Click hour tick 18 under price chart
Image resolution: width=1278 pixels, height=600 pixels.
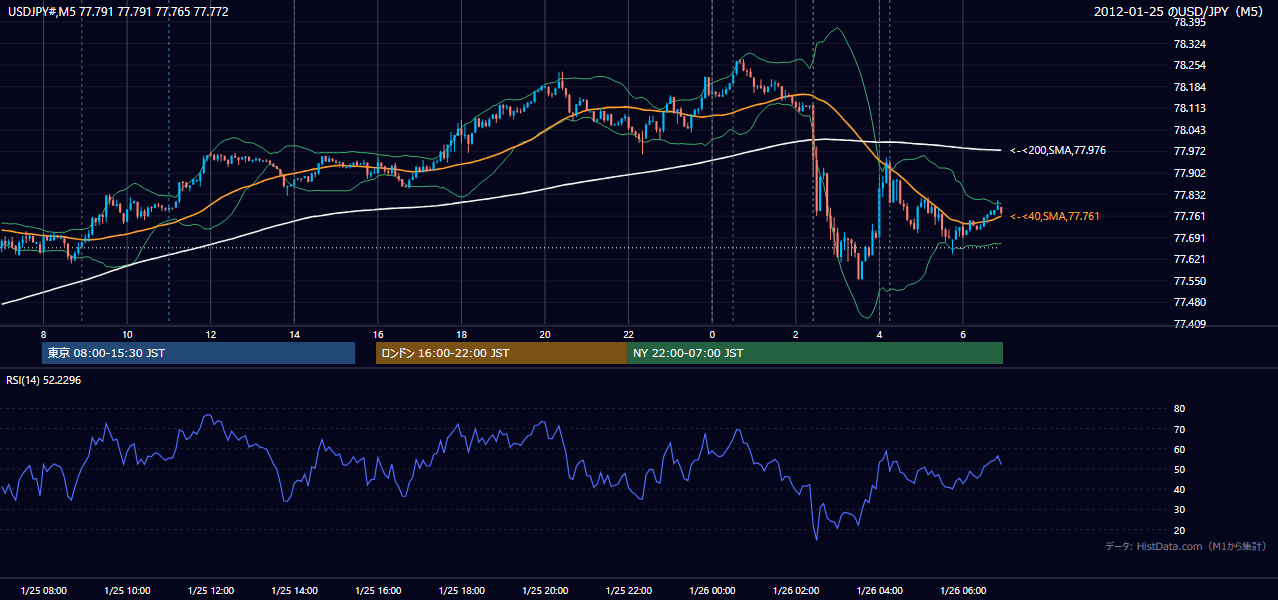coord(461,334)
